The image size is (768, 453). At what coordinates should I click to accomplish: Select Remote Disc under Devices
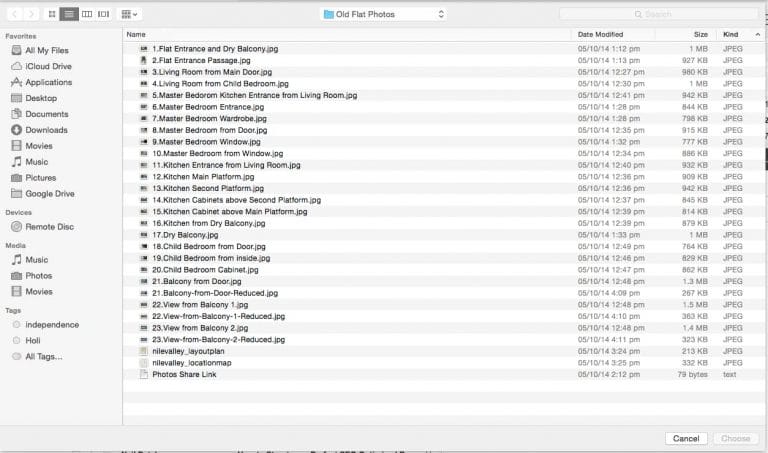49,227
